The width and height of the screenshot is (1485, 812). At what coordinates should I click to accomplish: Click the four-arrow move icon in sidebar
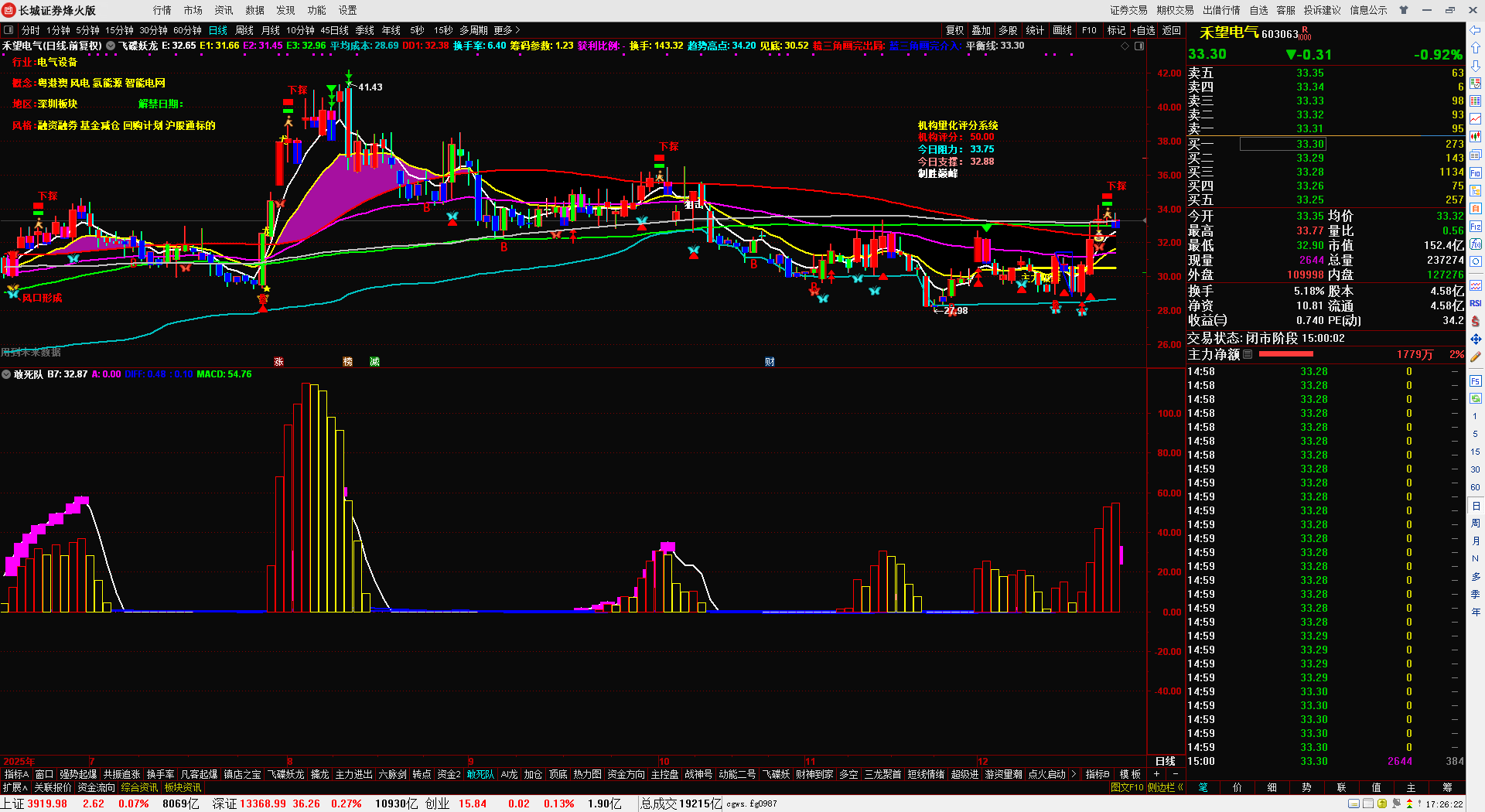point(1476,339)
